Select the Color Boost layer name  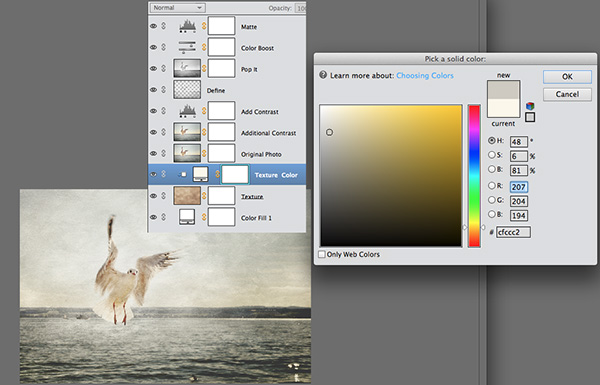pos(257,48)
